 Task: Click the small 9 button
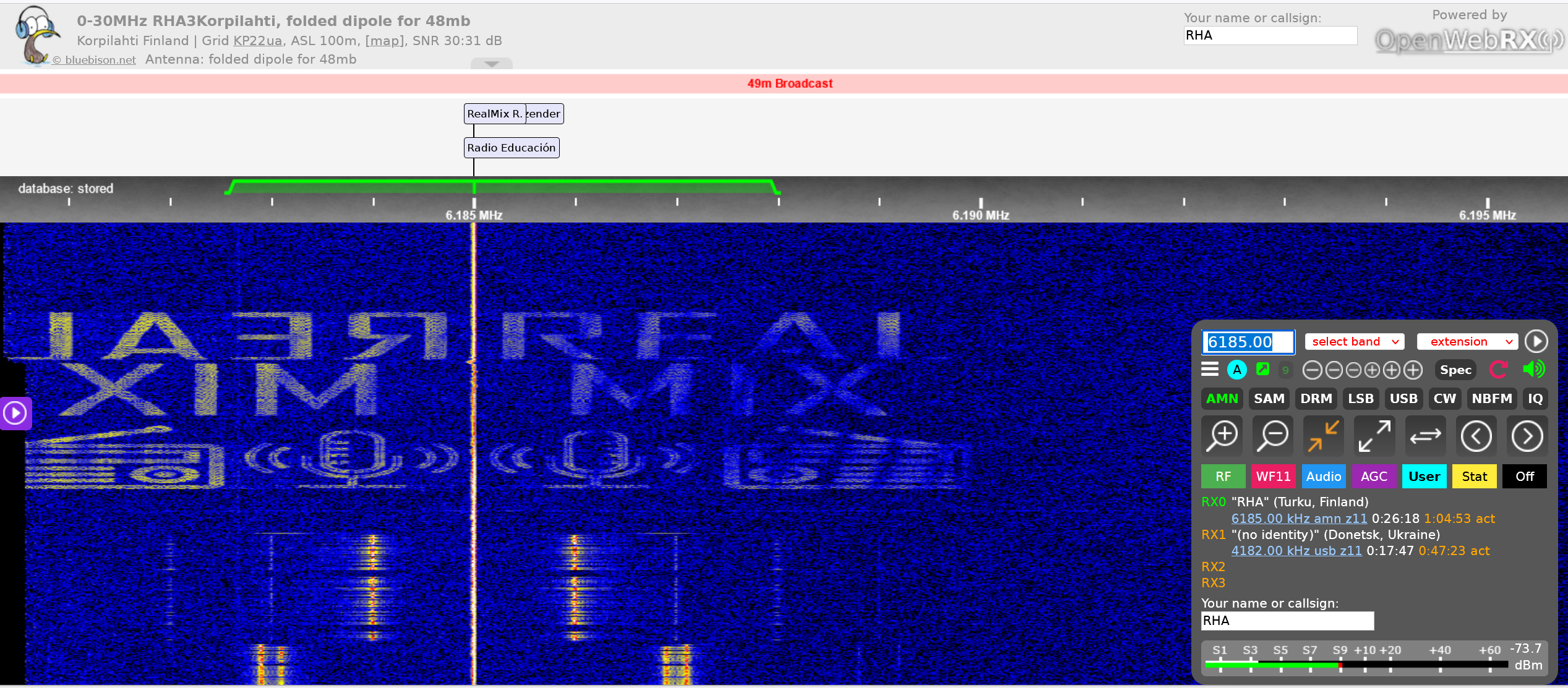click(1285, 370)
